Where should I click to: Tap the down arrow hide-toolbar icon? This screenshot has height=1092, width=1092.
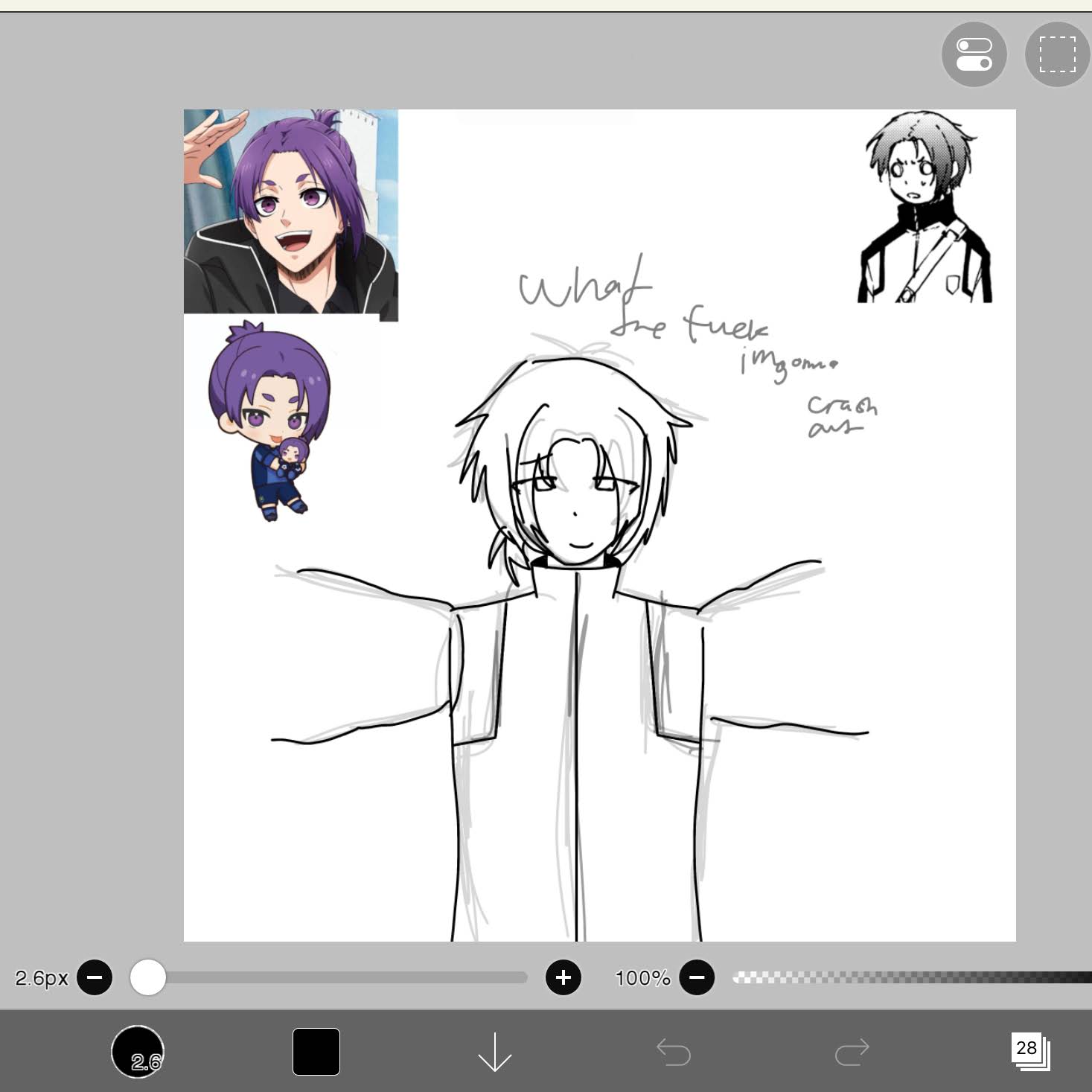point(494,1051)
